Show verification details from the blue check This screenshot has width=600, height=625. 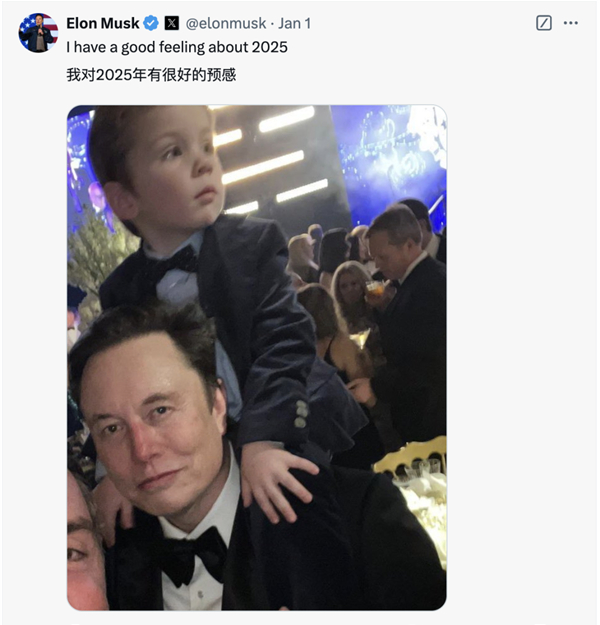coord(152,23)
